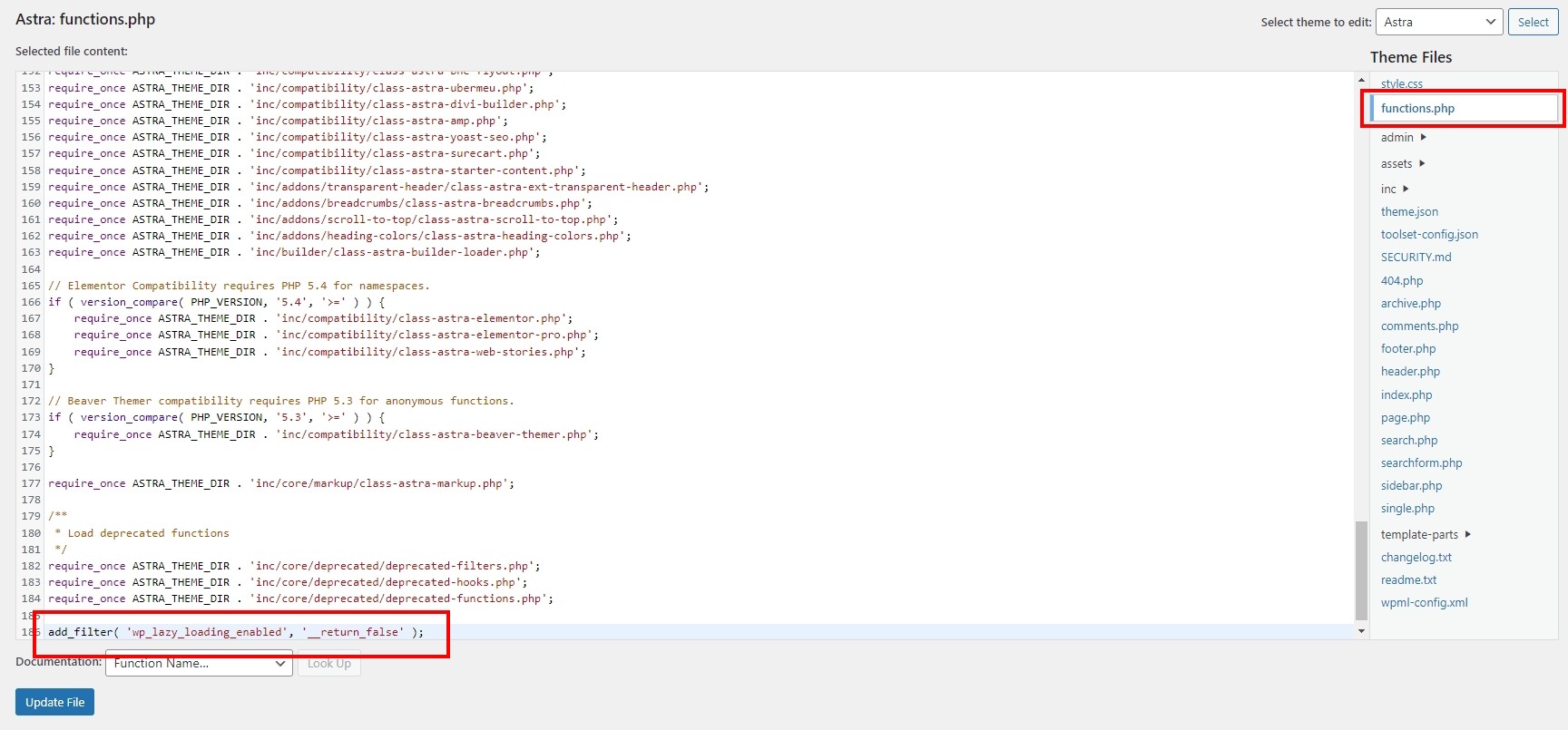The height and width of the screenshot is (730, 1568).
Task: Open sidebar.php file
Action: coord(1411,485)
